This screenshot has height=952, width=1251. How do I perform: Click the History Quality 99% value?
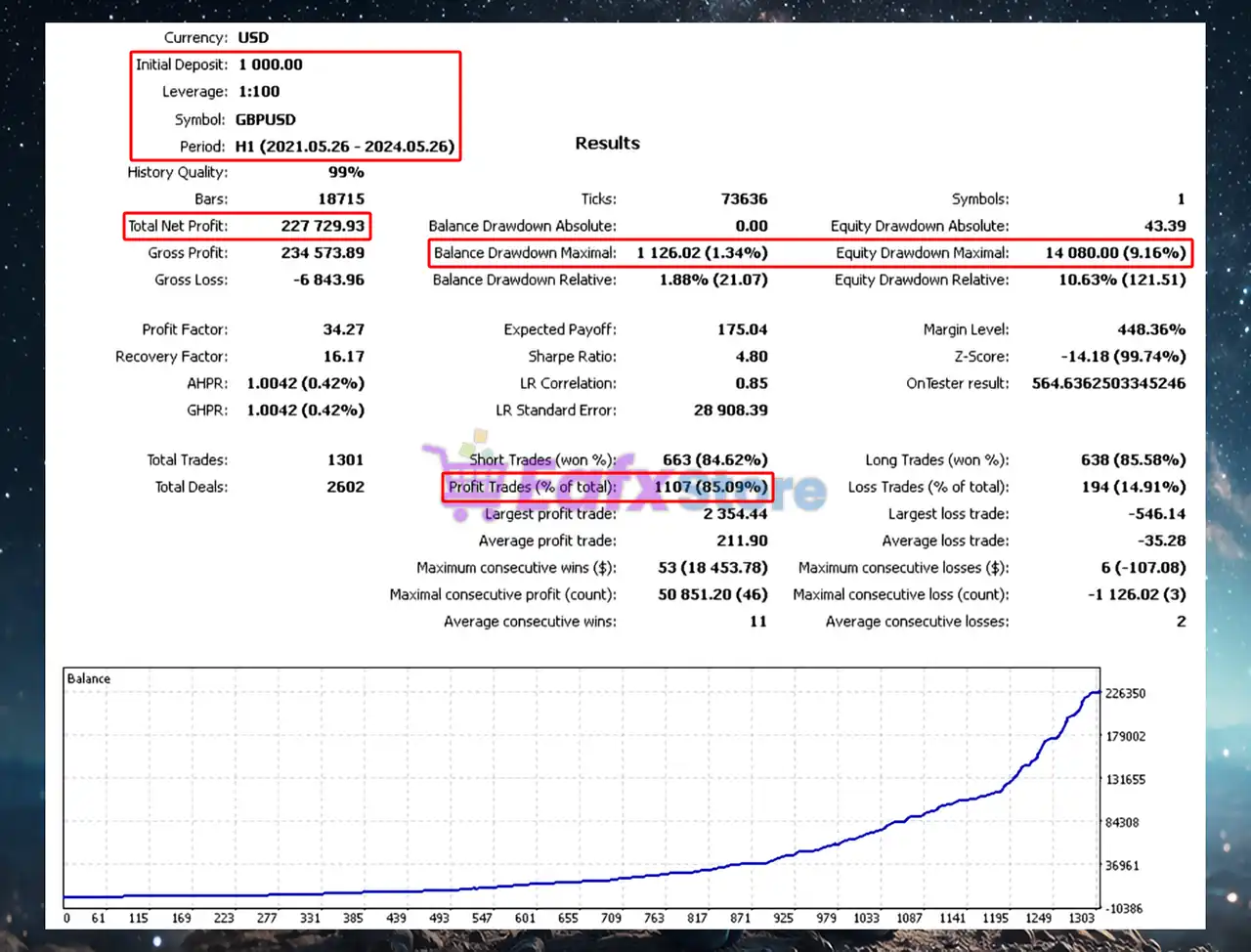346,172
